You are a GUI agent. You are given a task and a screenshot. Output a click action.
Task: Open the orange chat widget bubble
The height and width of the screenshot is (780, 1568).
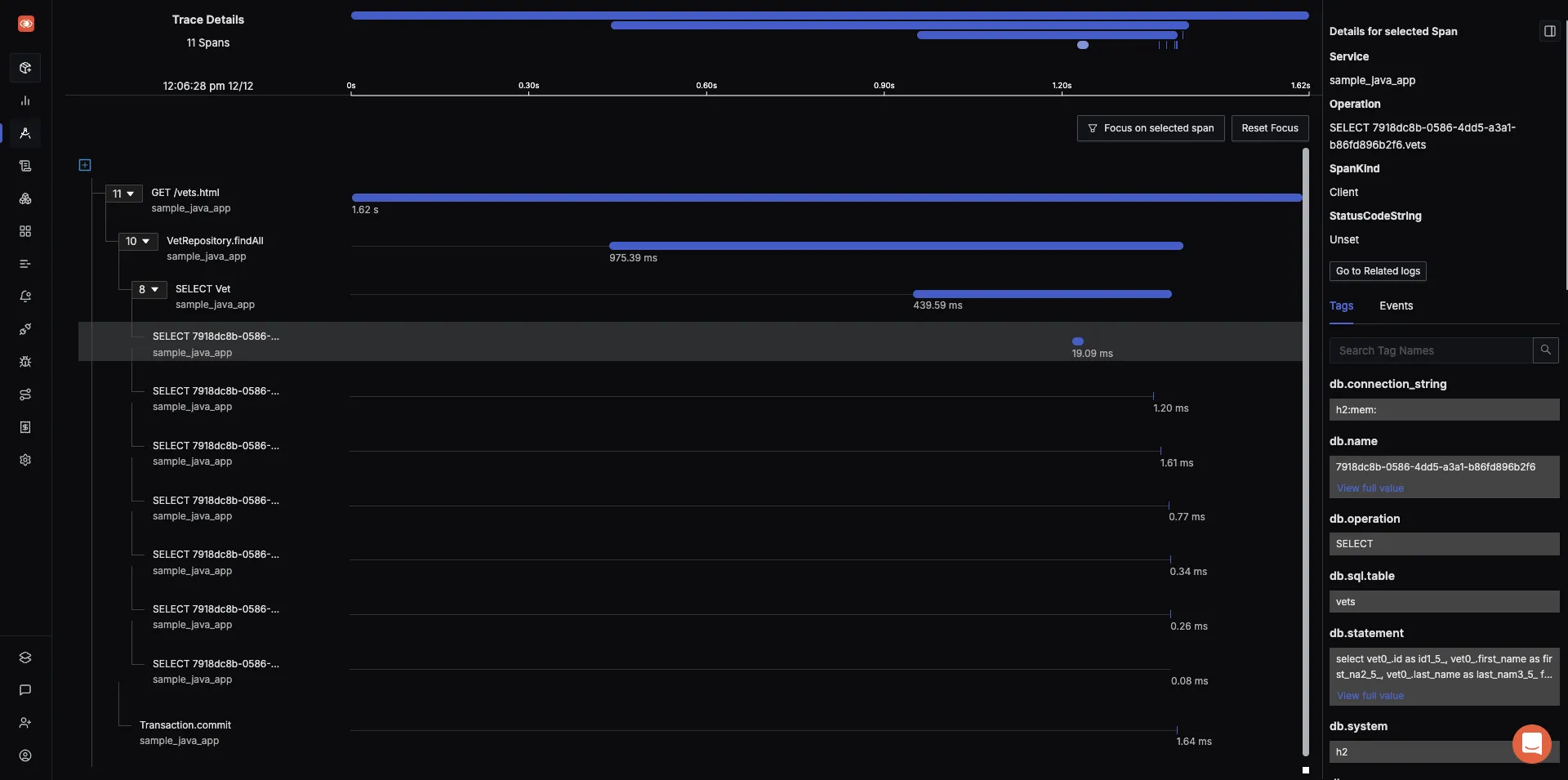1531,744
